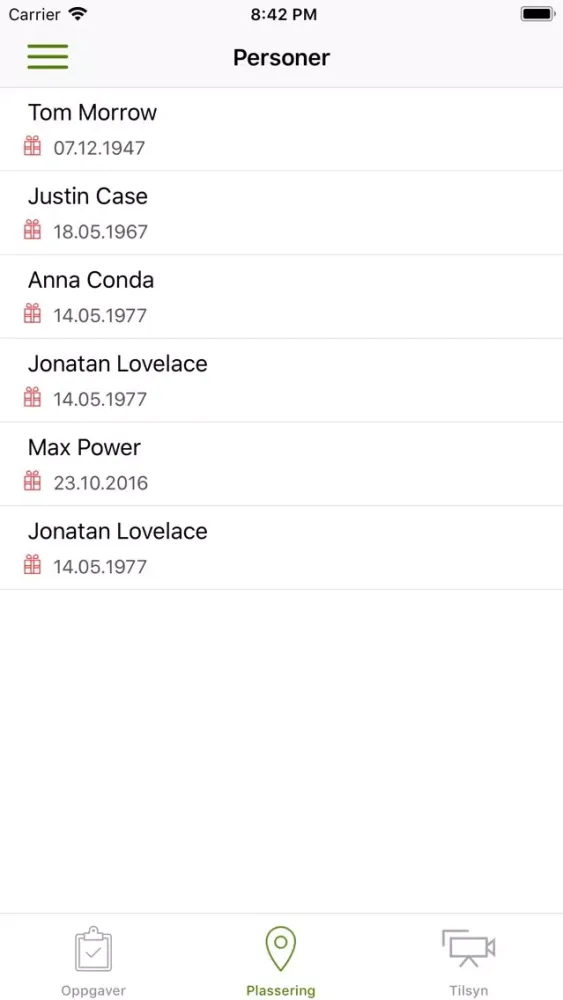Open Tom Morrow's person entry

[281, 129]
